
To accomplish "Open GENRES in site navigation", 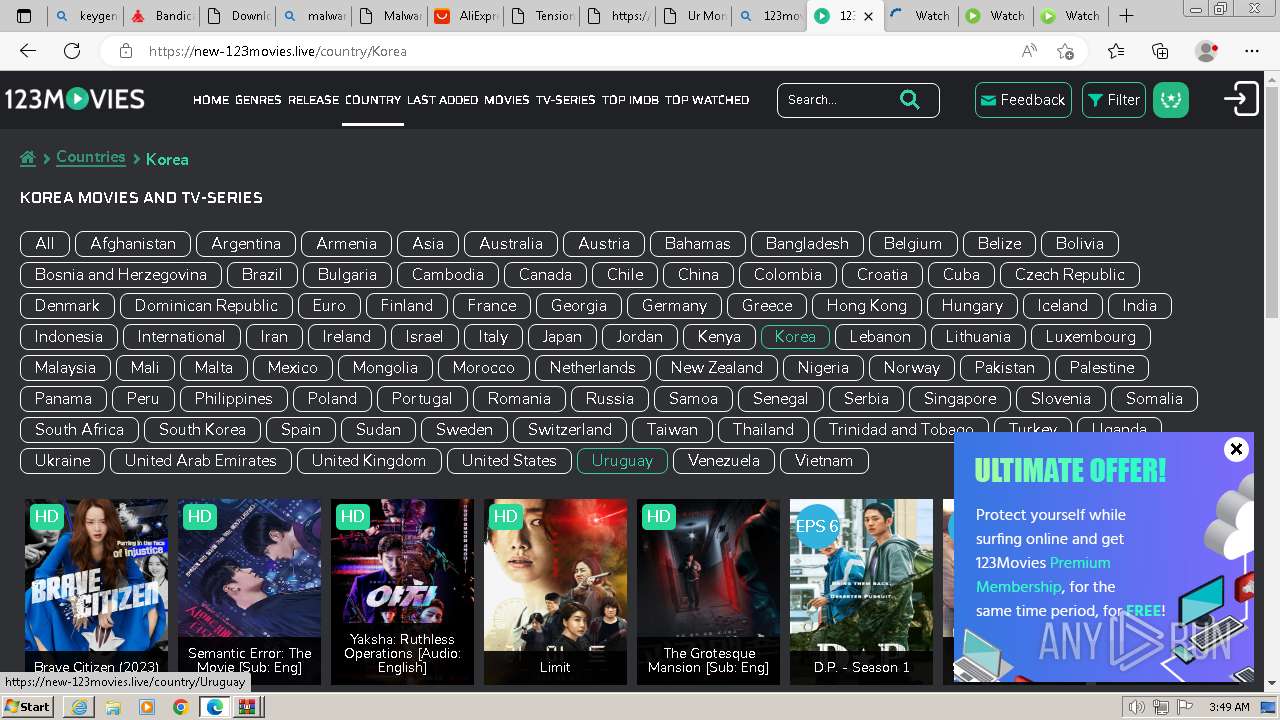I will [x=258, y=100].
